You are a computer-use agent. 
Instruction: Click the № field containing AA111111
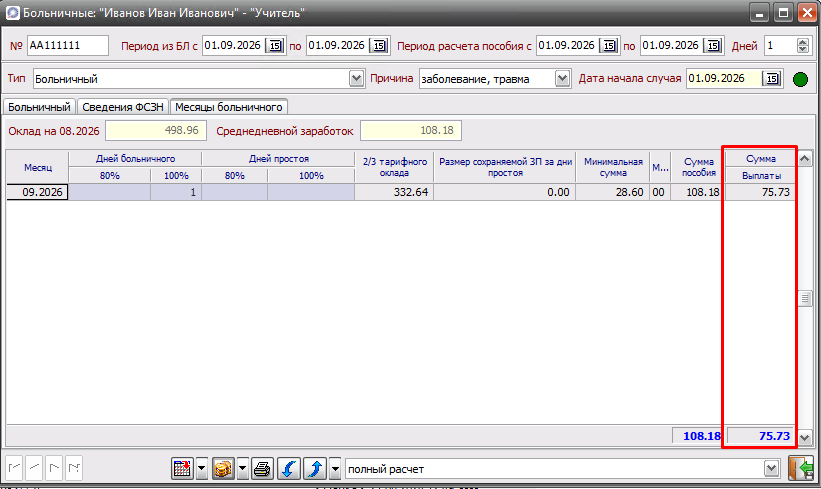tap(68, 46)
